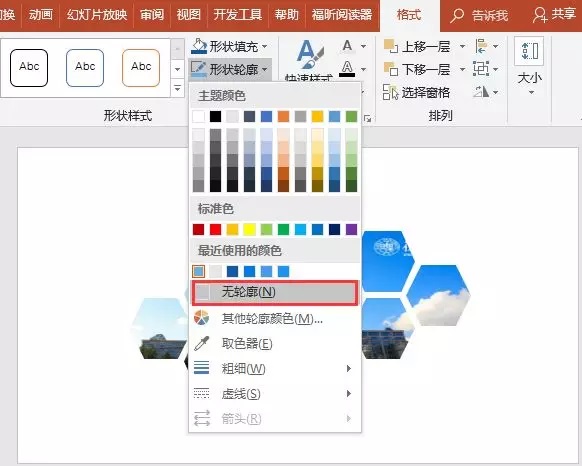Screen dimensions: 582x466
Task: Switch to the Help (帮助) tab
Action: pyautogui.click(x=286, y=15)
